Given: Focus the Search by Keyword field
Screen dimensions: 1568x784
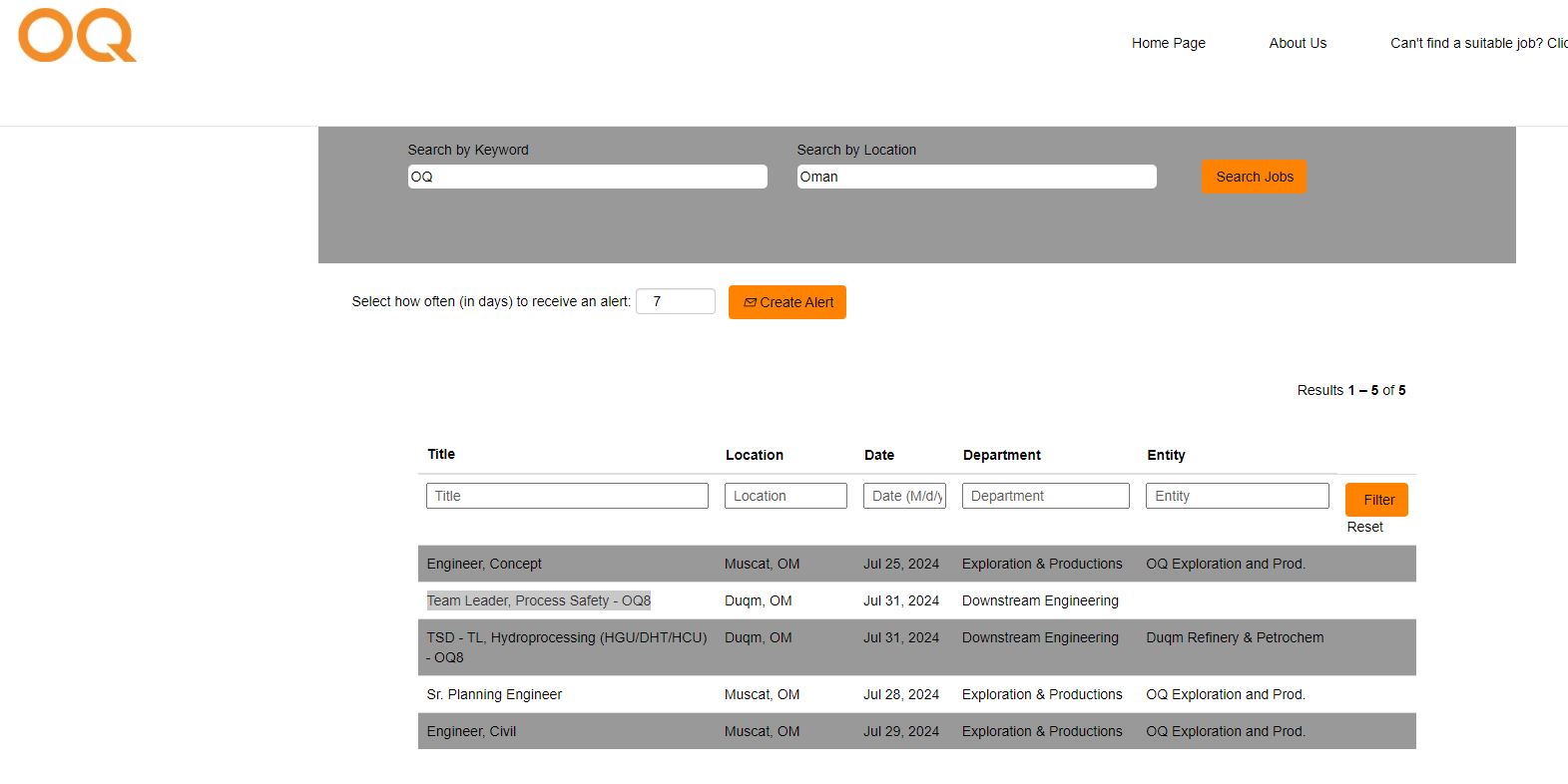Looking at the screenshot, I should coord(587,177).
